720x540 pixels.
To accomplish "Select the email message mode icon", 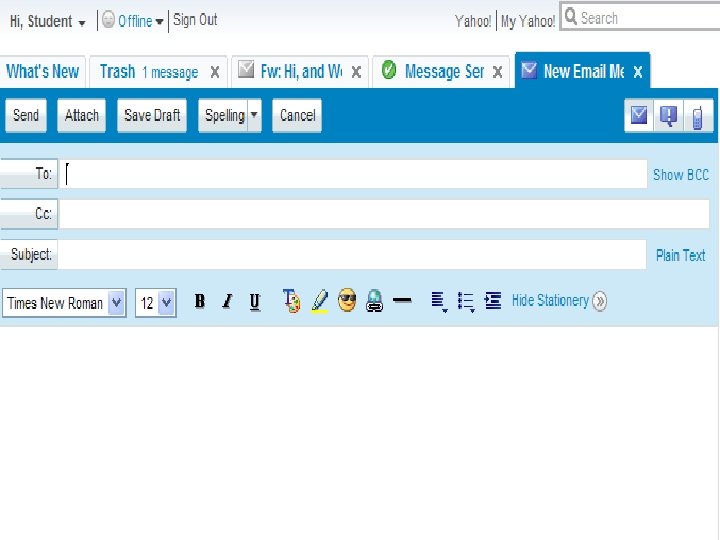I will (639, 116).
